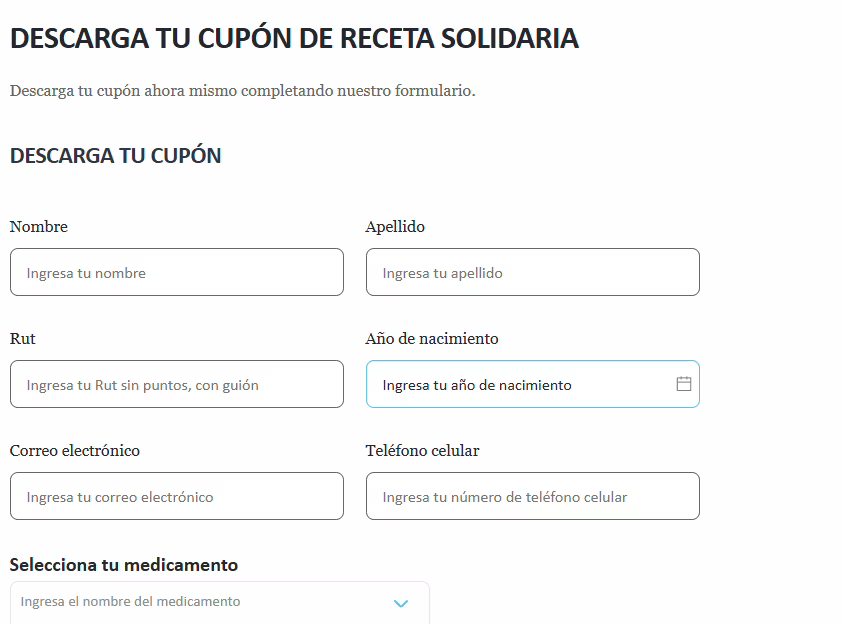This screenshot has height=624, width=842.
Task: Click into the 'Ingresa tu apellido' field
Action: point(533,272)
